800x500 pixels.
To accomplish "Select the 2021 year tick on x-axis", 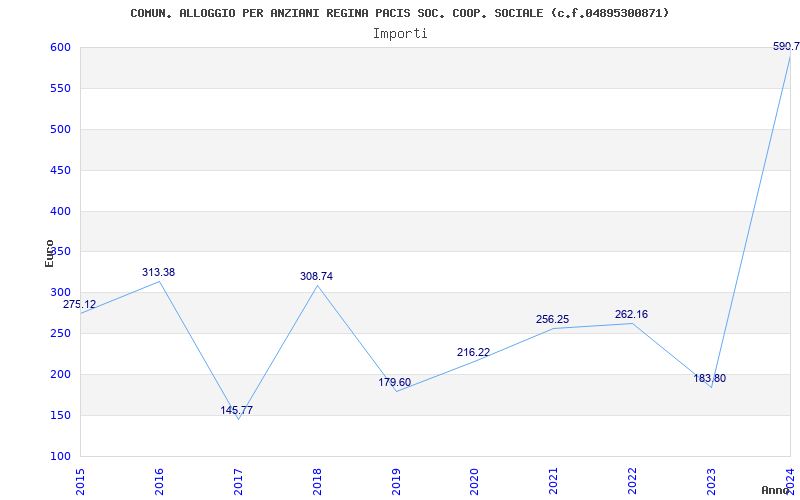I will [553, 479].
